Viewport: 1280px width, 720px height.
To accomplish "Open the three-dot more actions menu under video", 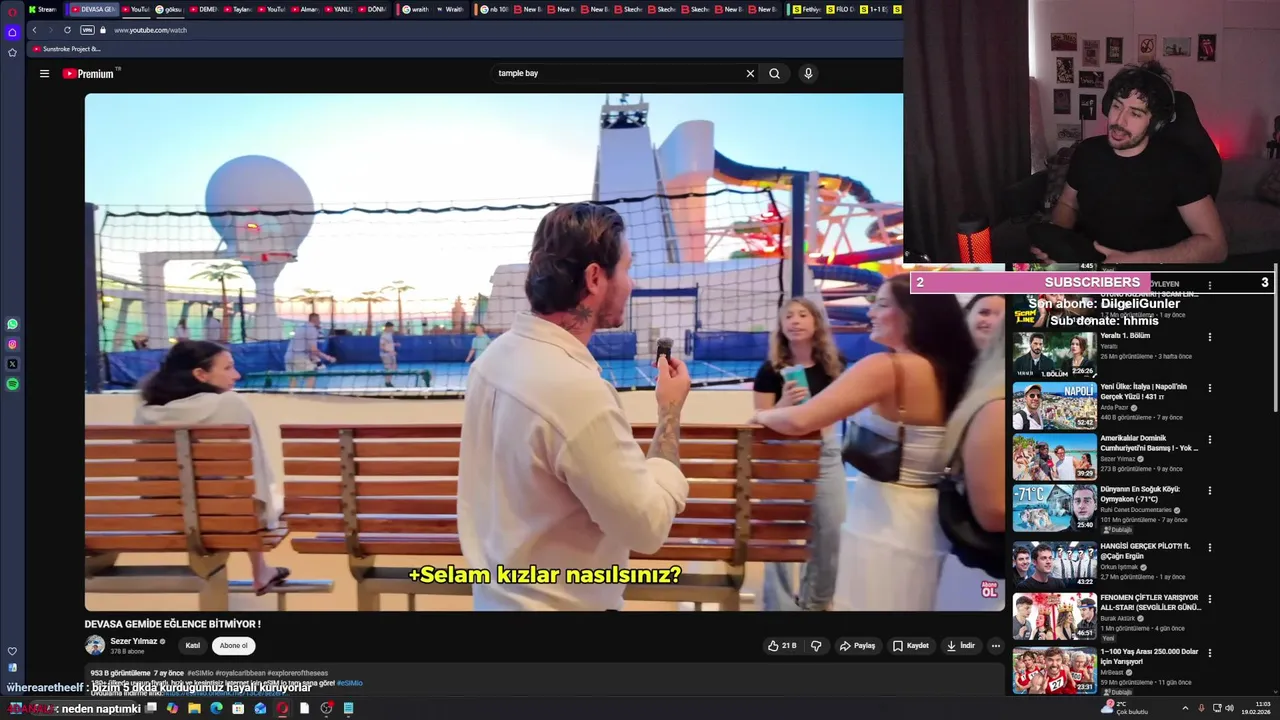I will pyautogui.click(x=995, y=646).
